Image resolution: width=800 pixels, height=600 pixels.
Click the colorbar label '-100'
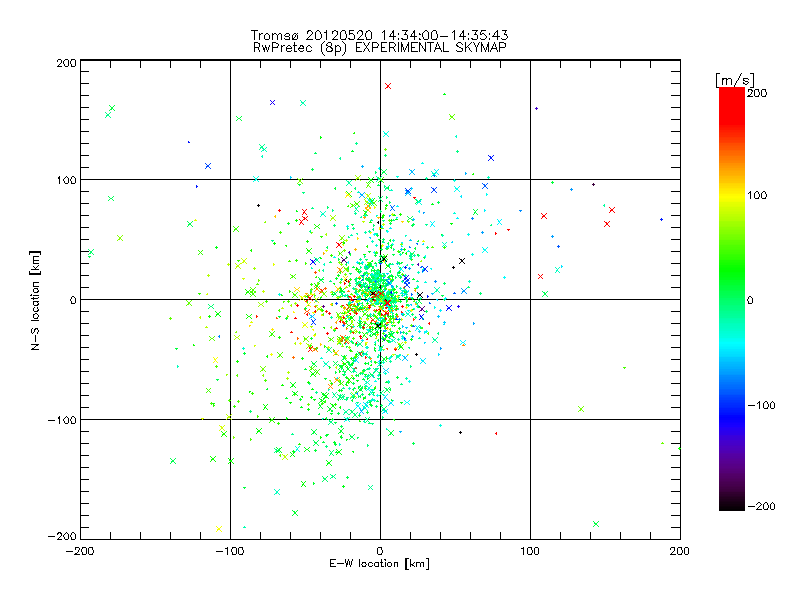coord(761,405)
